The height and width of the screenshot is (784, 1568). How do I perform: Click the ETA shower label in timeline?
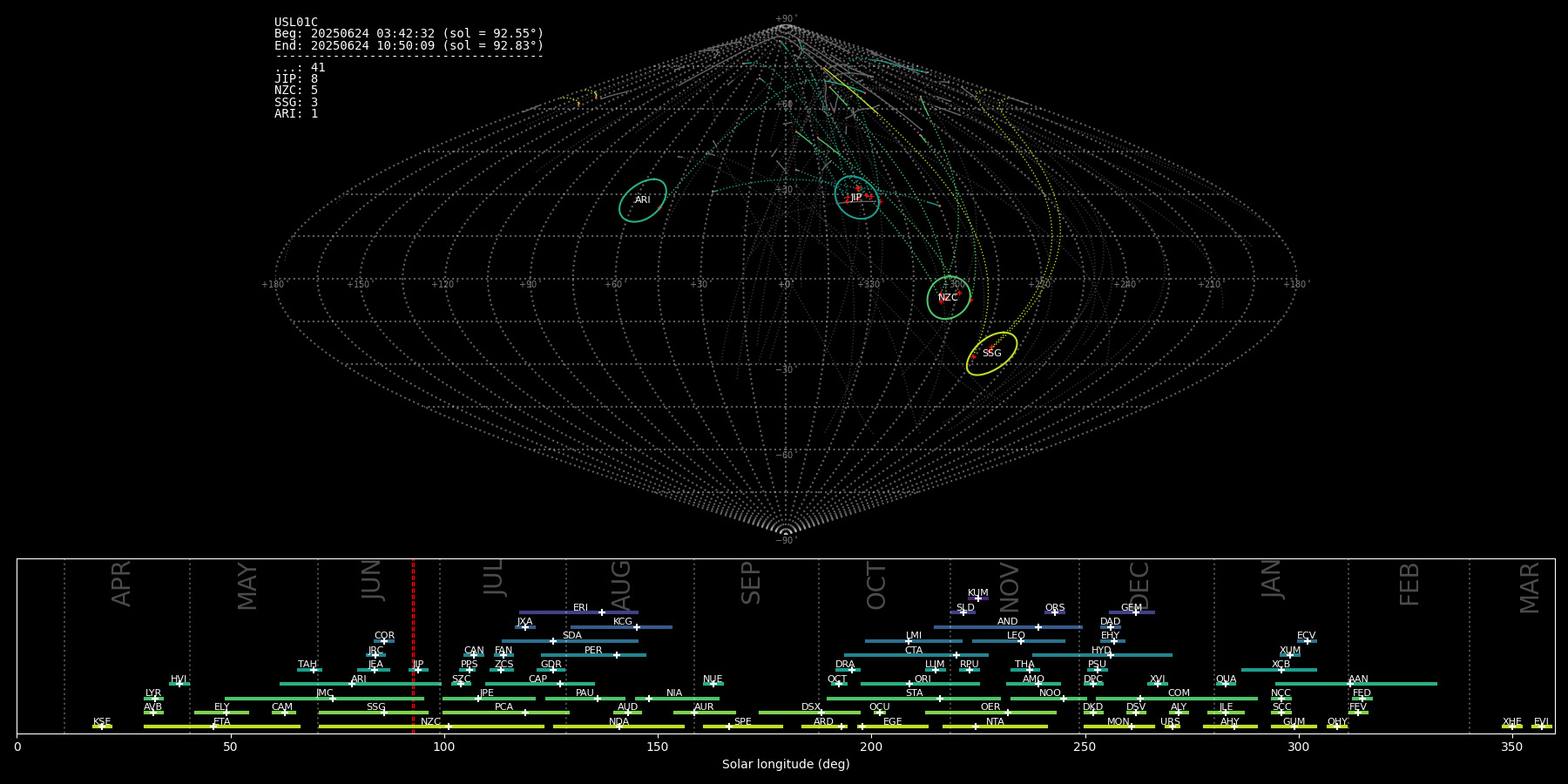tap(222, 722)
